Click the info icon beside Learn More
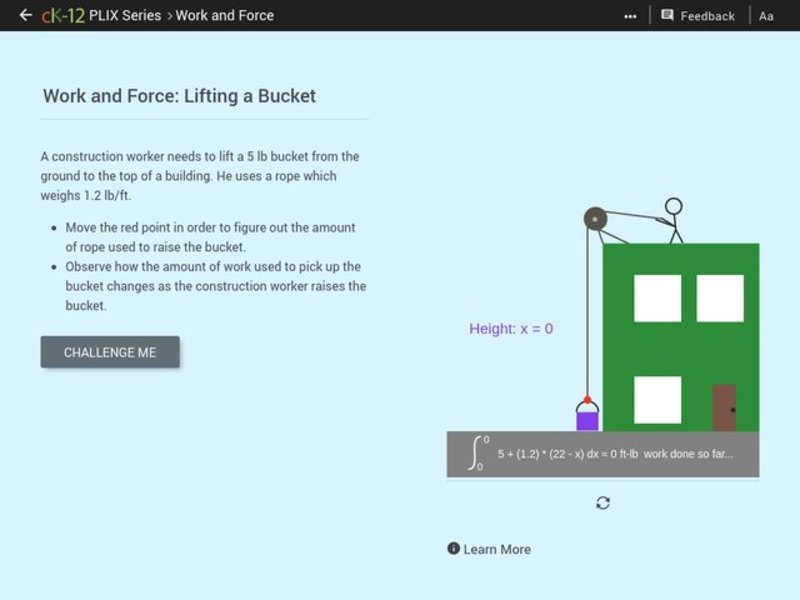This screenshot has height=600, width=800. [x=452, y=549]
